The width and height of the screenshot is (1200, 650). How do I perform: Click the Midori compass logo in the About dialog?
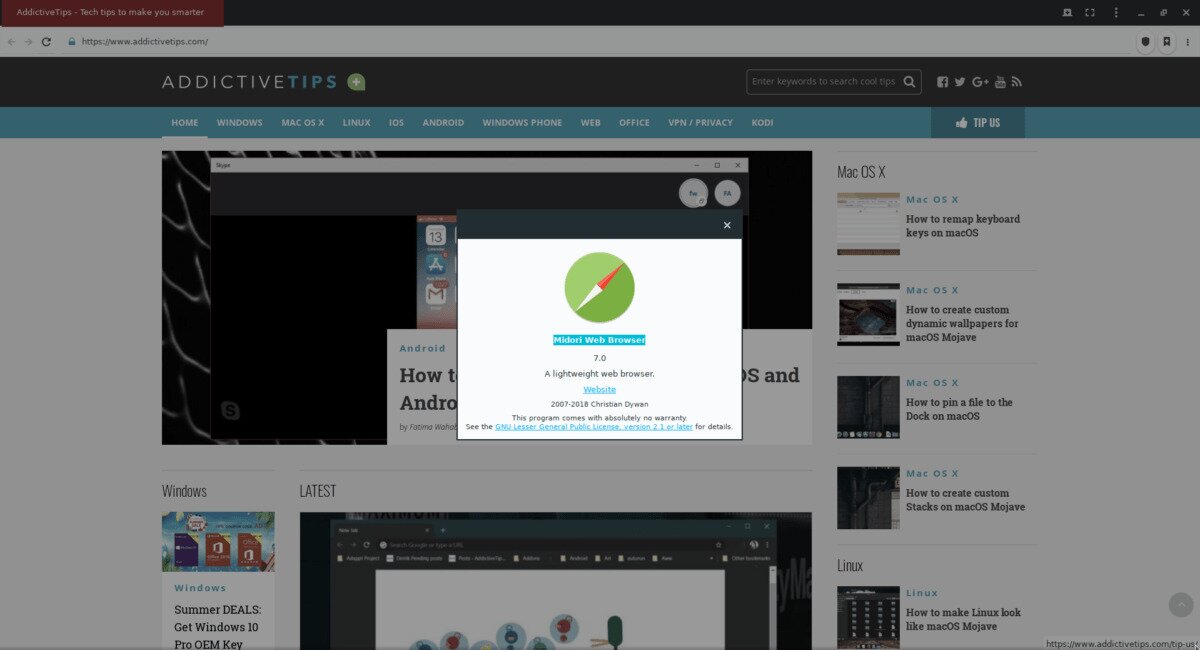pos(599,287)
